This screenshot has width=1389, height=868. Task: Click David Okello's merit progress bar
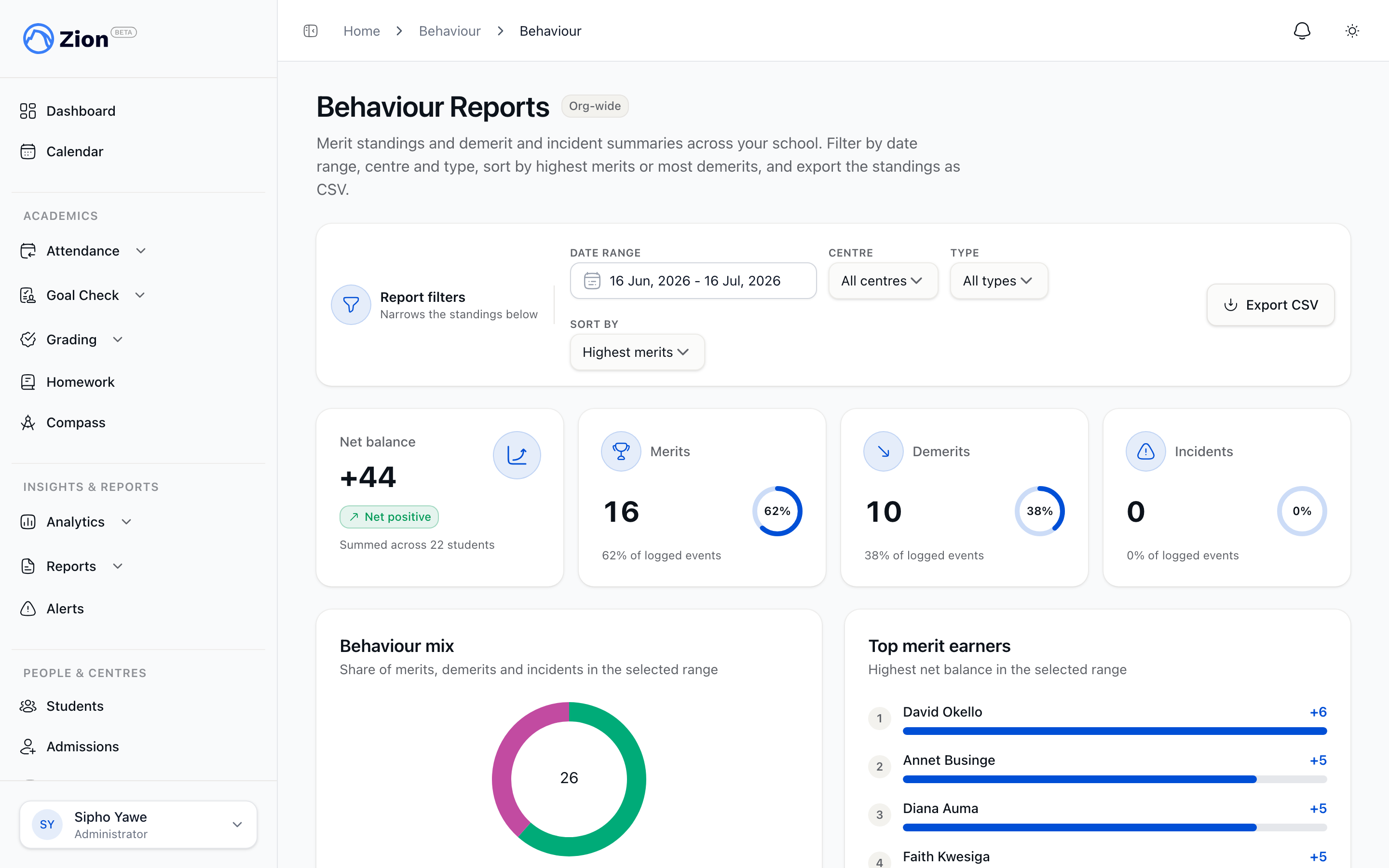tap(1115, 731)
